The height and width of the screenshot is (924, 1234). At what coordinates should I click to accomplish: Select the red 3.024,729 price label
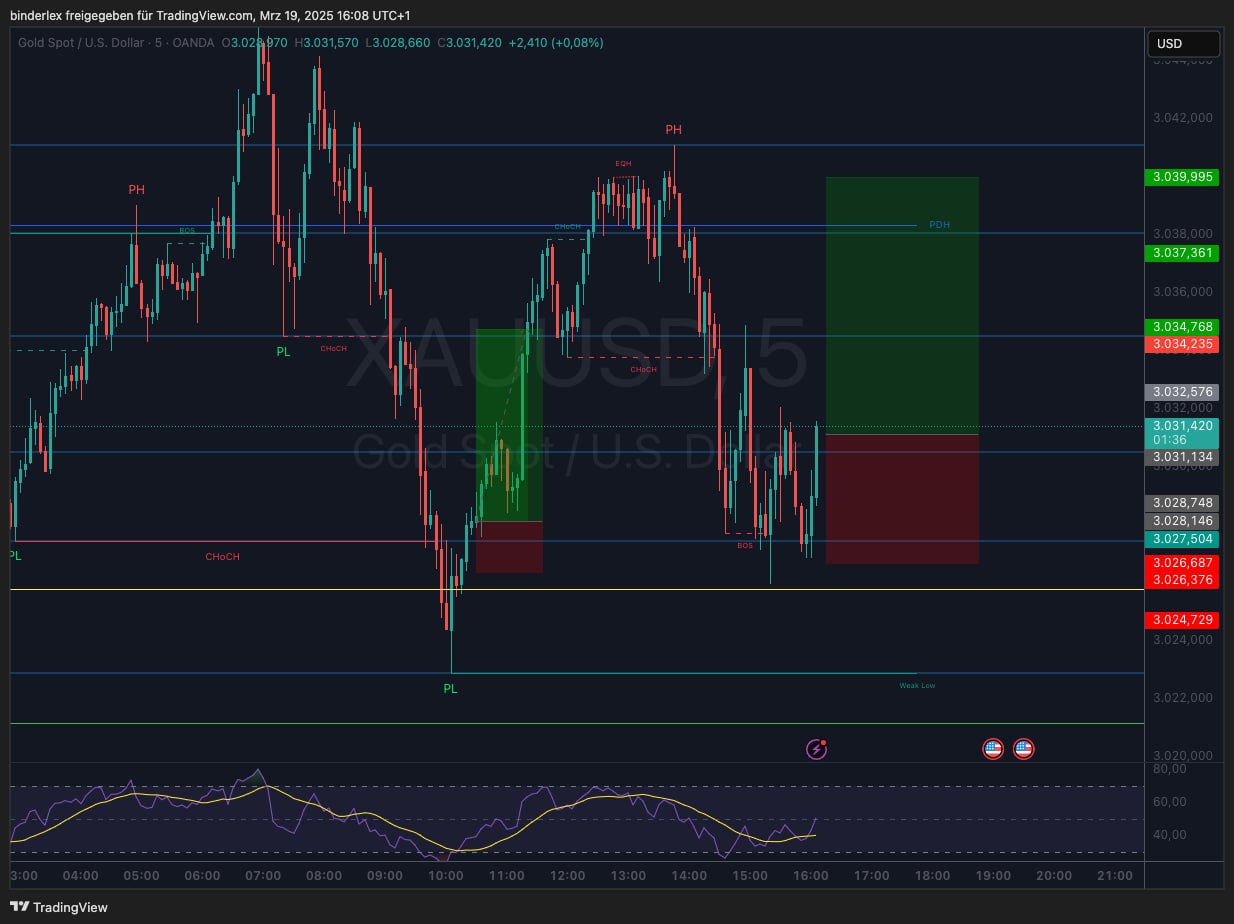(1181, 620)
